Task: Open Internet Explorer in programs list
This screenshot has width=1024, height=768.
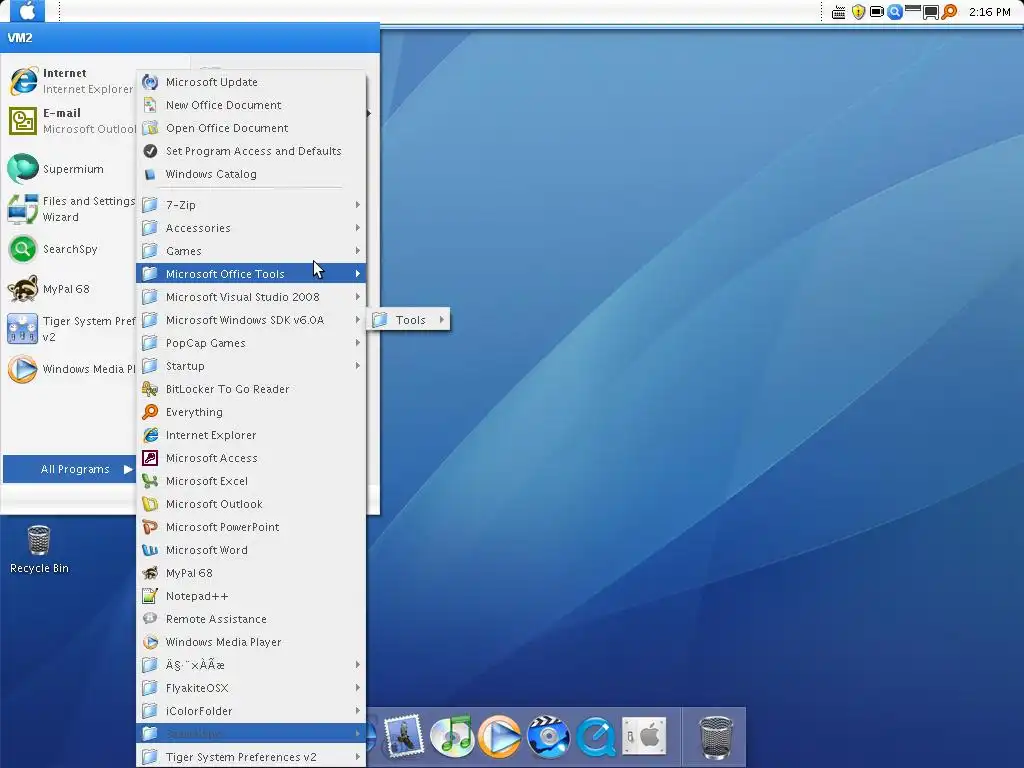Action: pyautogui.click(x=251, y=435)
